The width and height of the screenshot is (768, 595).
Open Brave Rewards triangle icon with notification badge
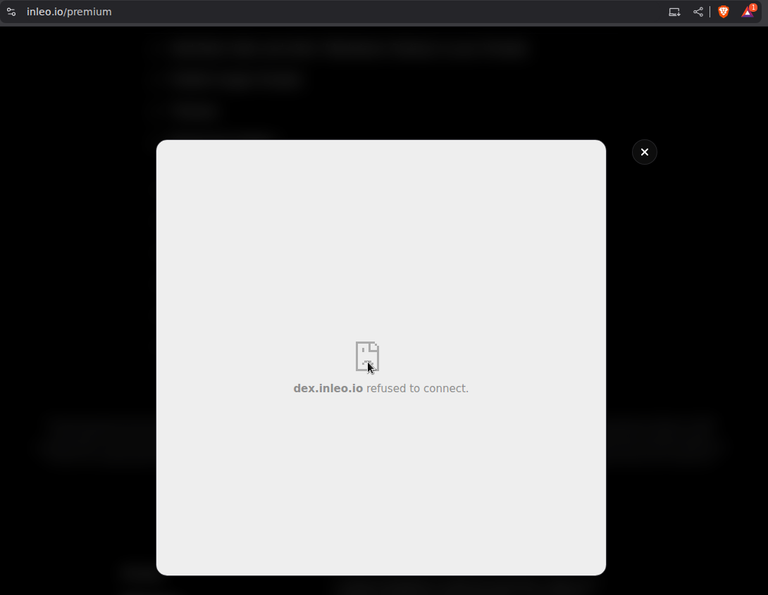coord(748,11)
